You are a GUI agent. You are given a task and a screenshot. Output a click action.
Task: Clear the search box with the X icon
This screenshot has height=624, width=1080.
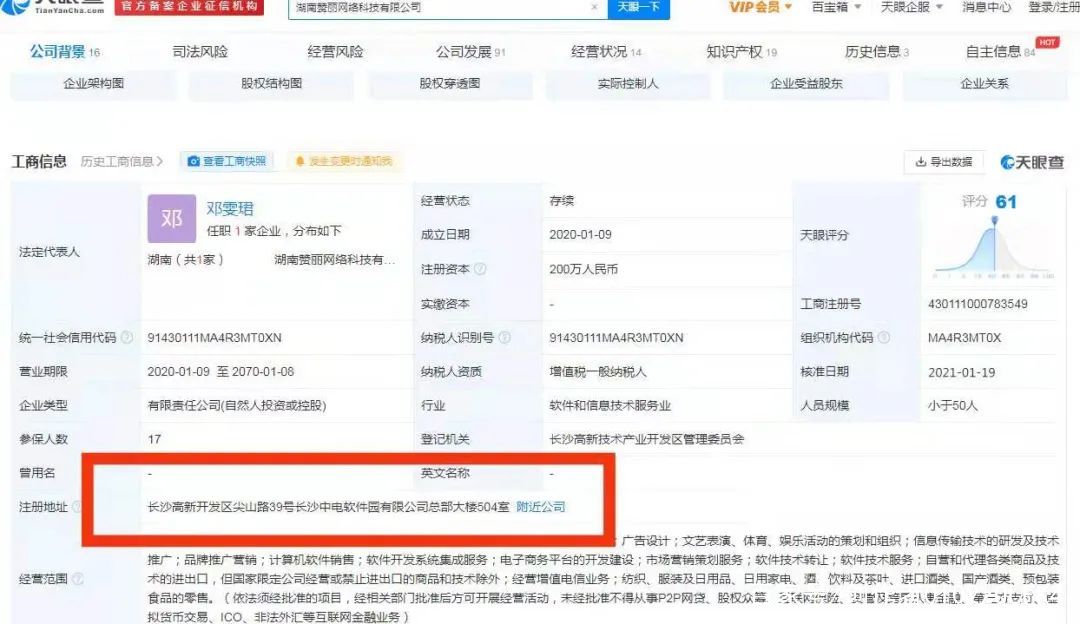tap(594, 7)
